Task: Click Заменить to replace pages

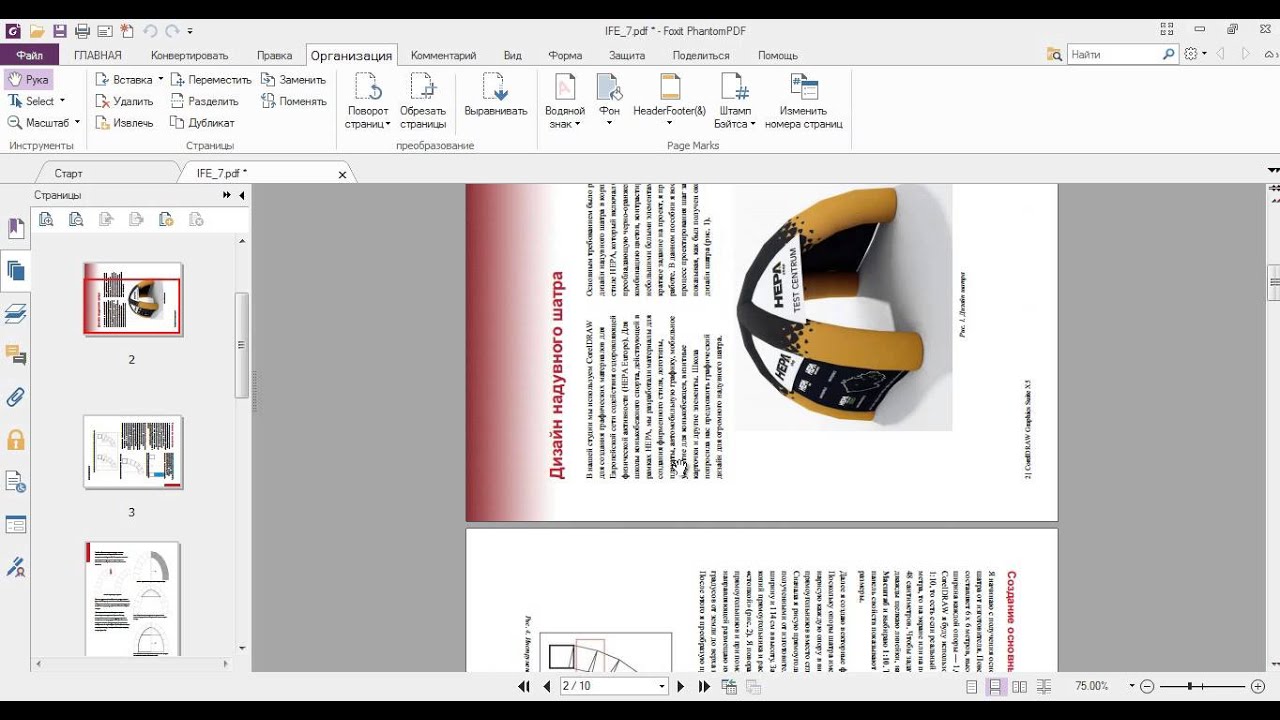Action: (293, 79)
